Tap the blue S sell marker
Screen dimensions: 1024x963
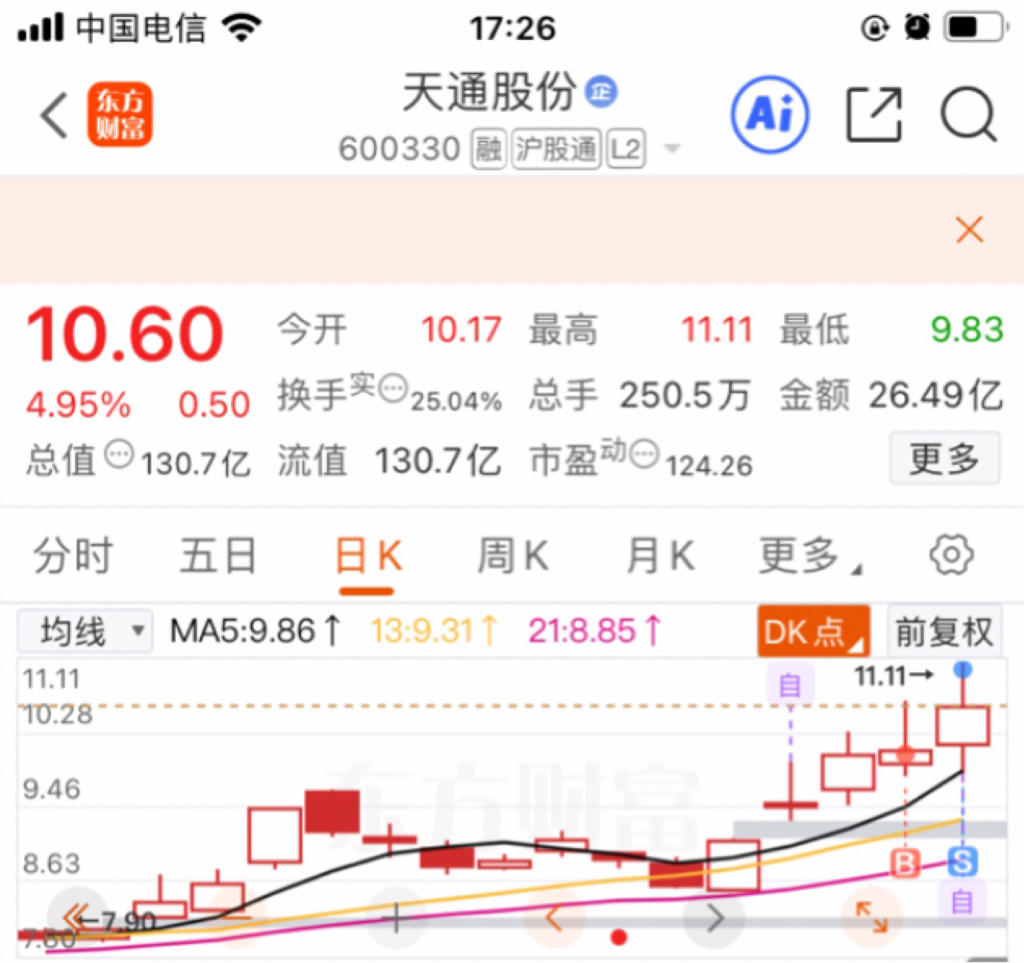click(963, 861)
